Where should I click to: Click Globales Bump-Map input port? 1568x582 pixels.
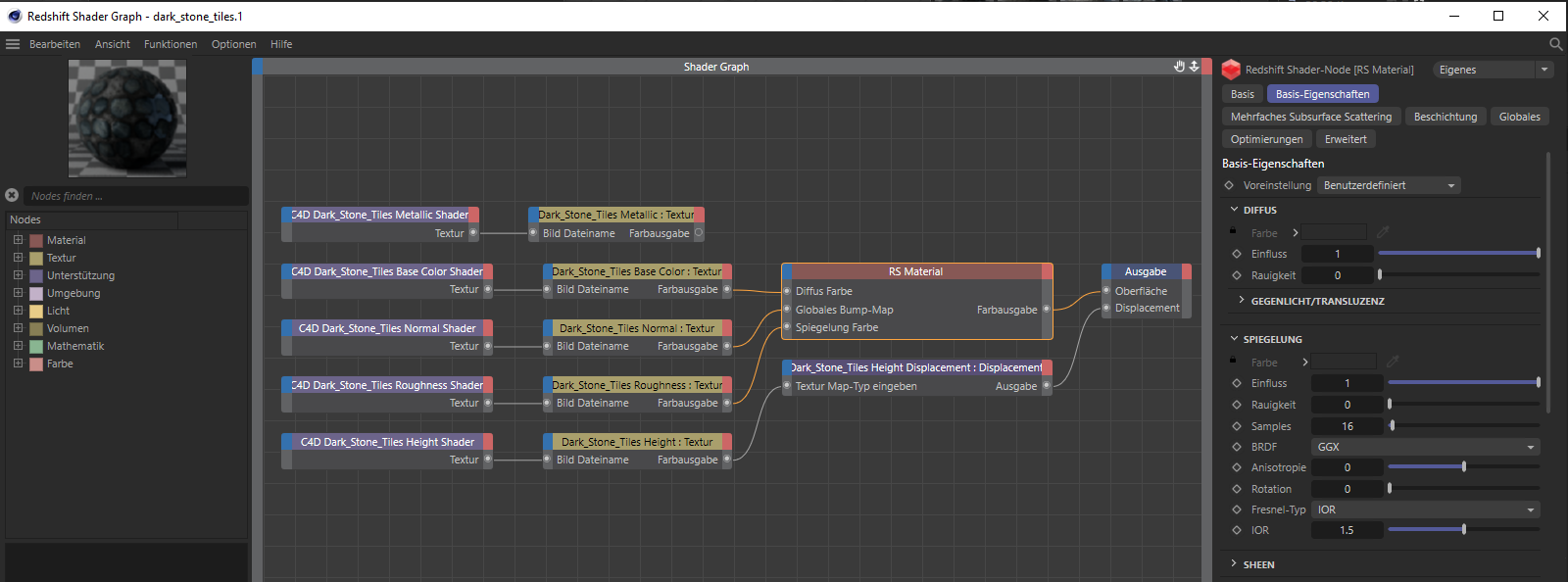pyautogui.click(x=787, y=310)
